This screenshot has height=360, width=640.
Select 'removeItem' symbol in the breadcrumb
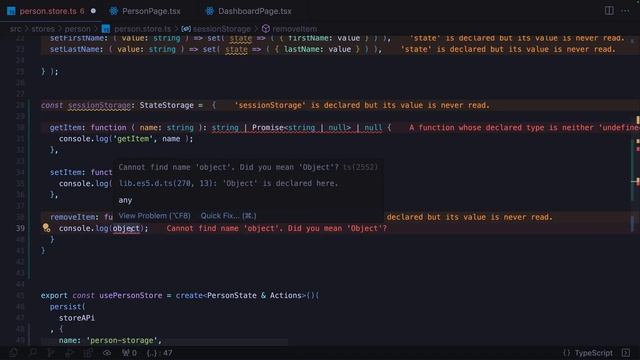point(295,29)
